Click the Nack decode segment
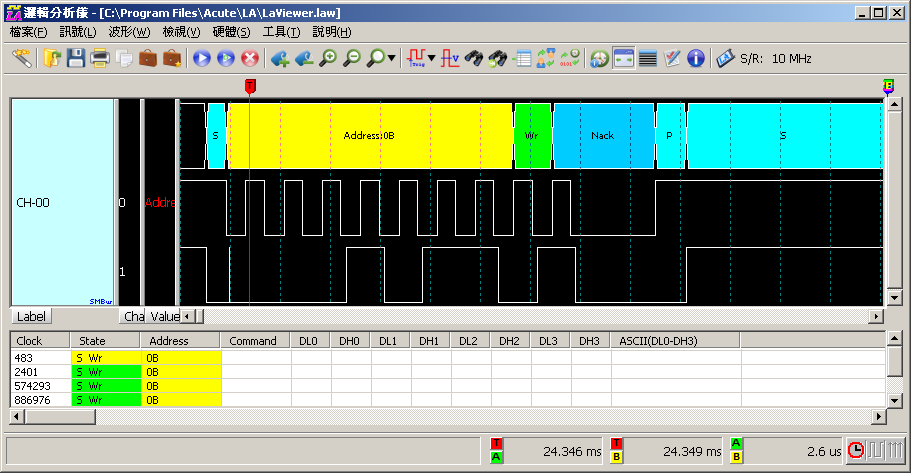Viewport: 911px width, 473px height. pos(604,136)
